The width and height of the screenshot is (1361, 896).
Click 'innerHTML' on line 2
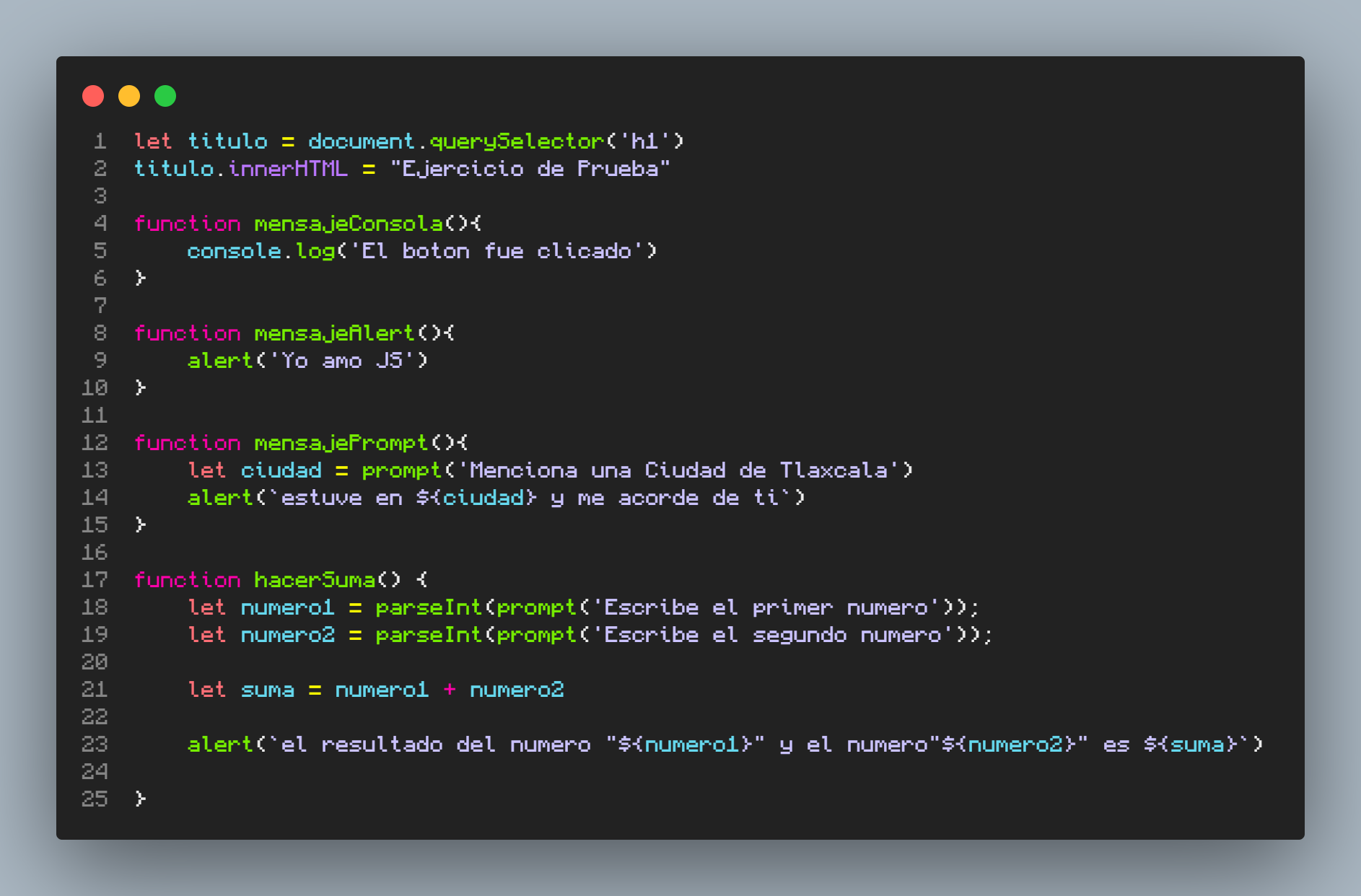point(288,169)
